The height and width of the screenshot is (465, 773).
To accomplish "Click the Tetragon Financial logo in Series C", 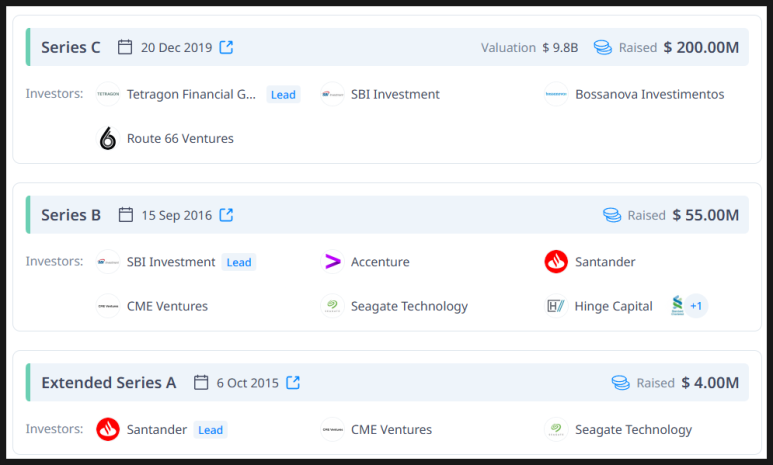I will pyautogui.click(x=108, y=94).
